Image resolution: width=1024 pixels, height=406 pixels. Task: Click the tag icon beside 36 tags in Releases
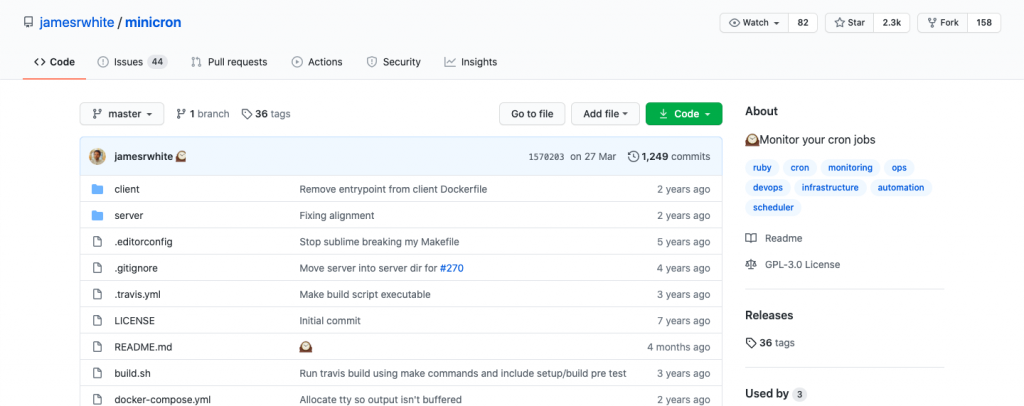(x=751, y=343)
